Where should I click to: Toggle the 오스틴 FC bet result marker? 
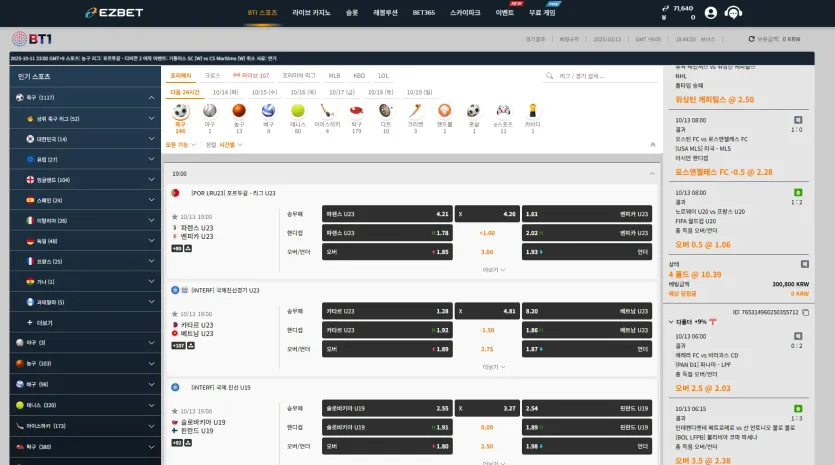coord(798,120)
